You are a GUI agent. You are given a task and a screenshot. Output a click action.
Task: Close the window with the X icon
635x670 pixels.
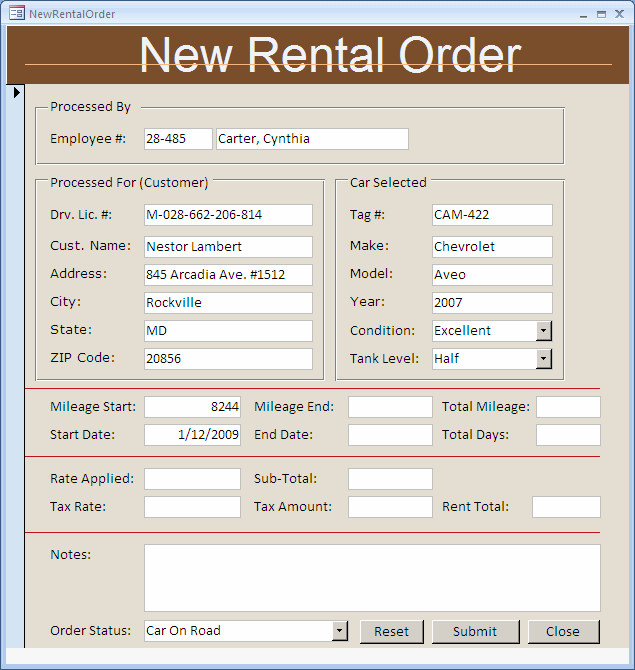click(619, 14)
